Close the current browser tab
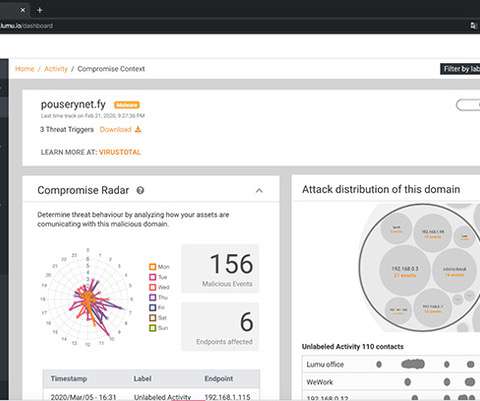This screenshot has width=480, height=401. [23, 10]
